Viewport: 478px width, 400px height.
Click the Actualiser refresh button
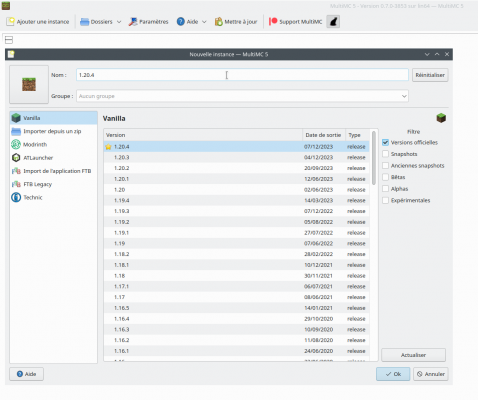click(413, 355)
